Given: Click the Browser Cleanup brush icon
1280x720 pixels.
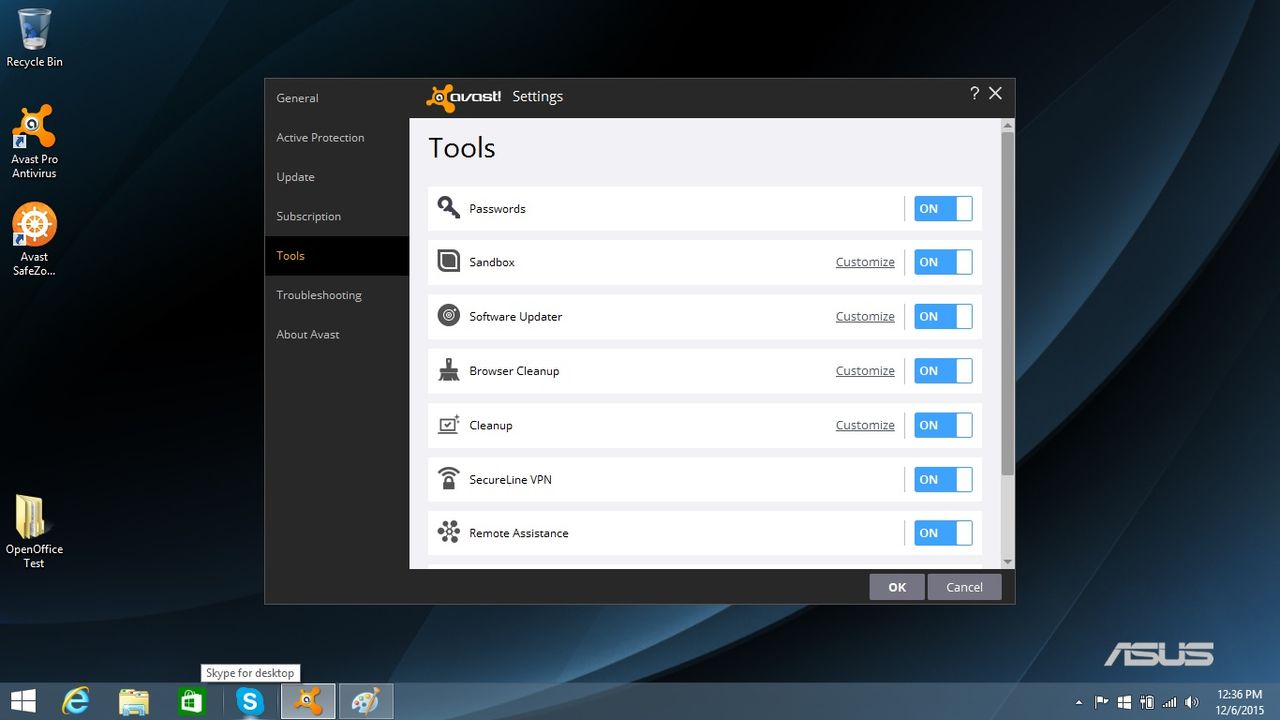Looking at the screenshot, I should [448, 370].
